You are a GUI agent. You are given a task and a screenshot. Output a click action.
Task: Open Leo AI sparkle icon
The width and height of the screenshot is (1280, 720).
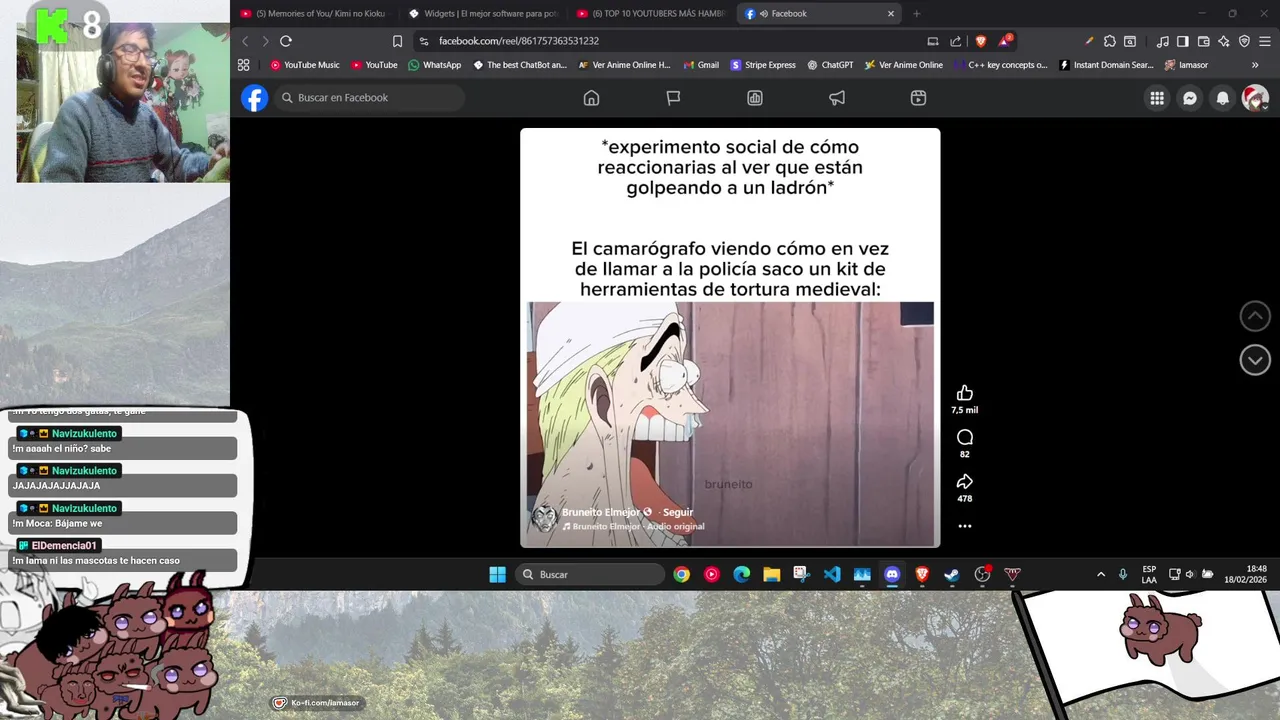point(1224,41)
